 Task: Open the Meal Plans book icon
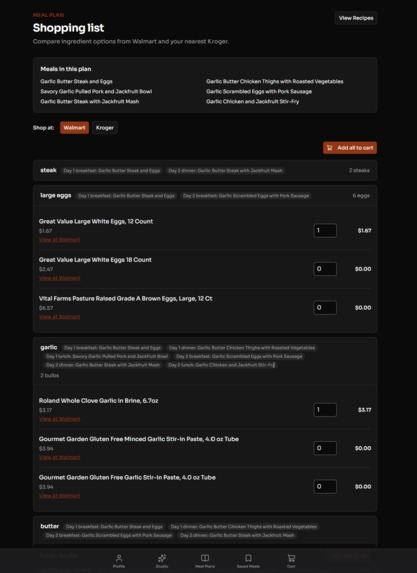(205, 561)
